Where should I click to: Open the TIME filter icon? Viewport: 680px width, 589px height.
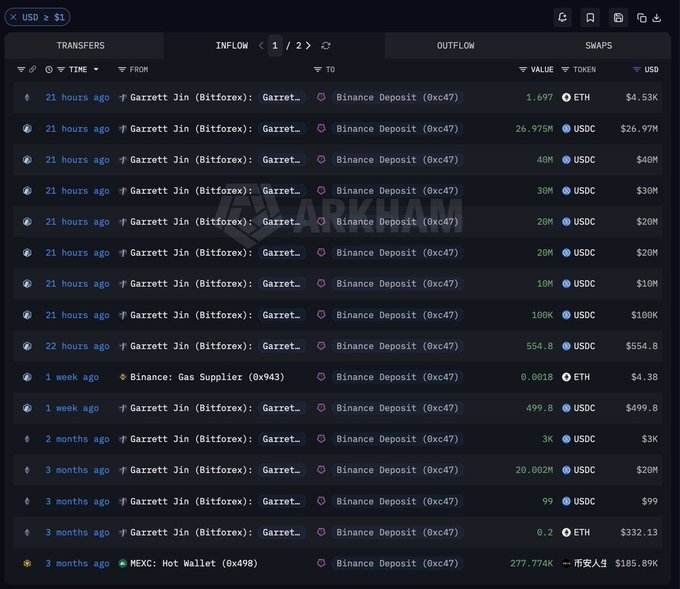[x=61, y=69]
